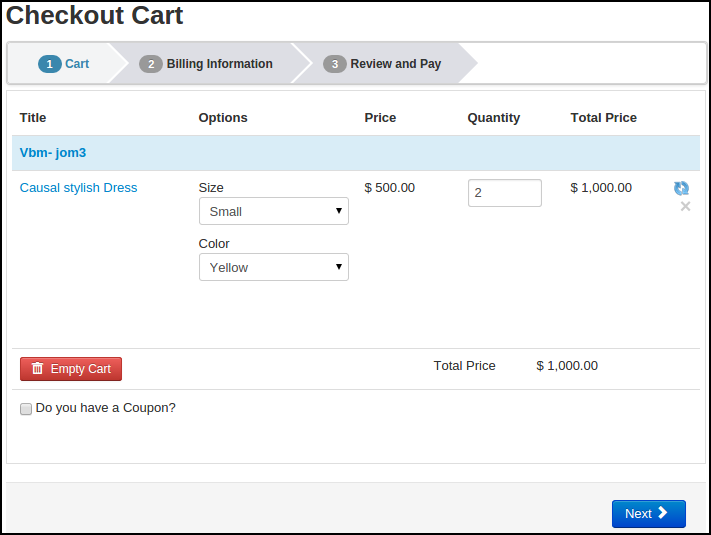The width and height of the screenshot is (711, 535).
Task: Switch to the Cart step tab
Action: [x=77, y=64]
